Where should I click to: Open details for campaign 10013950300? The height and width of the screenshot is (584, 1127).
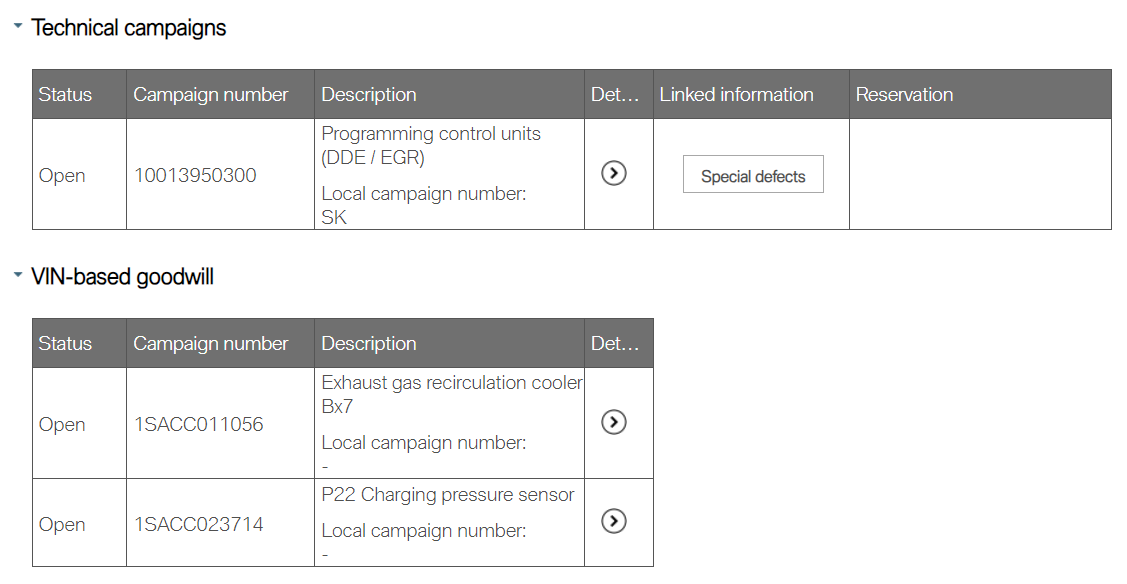614,173
